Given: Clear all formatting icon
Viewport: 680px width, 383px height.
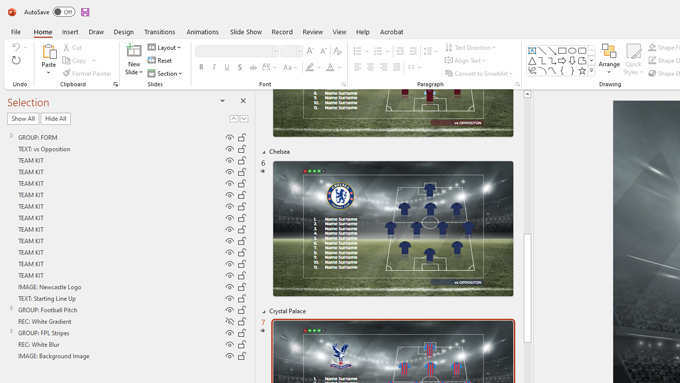Looking at the screenshot, I should [x=338, y=51].
